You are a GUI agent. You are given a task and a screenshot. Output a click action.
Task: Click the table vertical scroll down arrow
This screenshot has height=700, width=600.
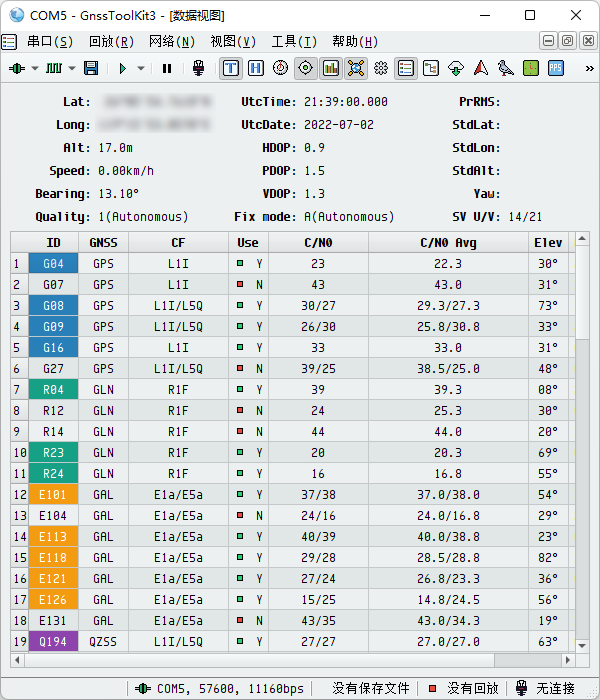[582, 646]
